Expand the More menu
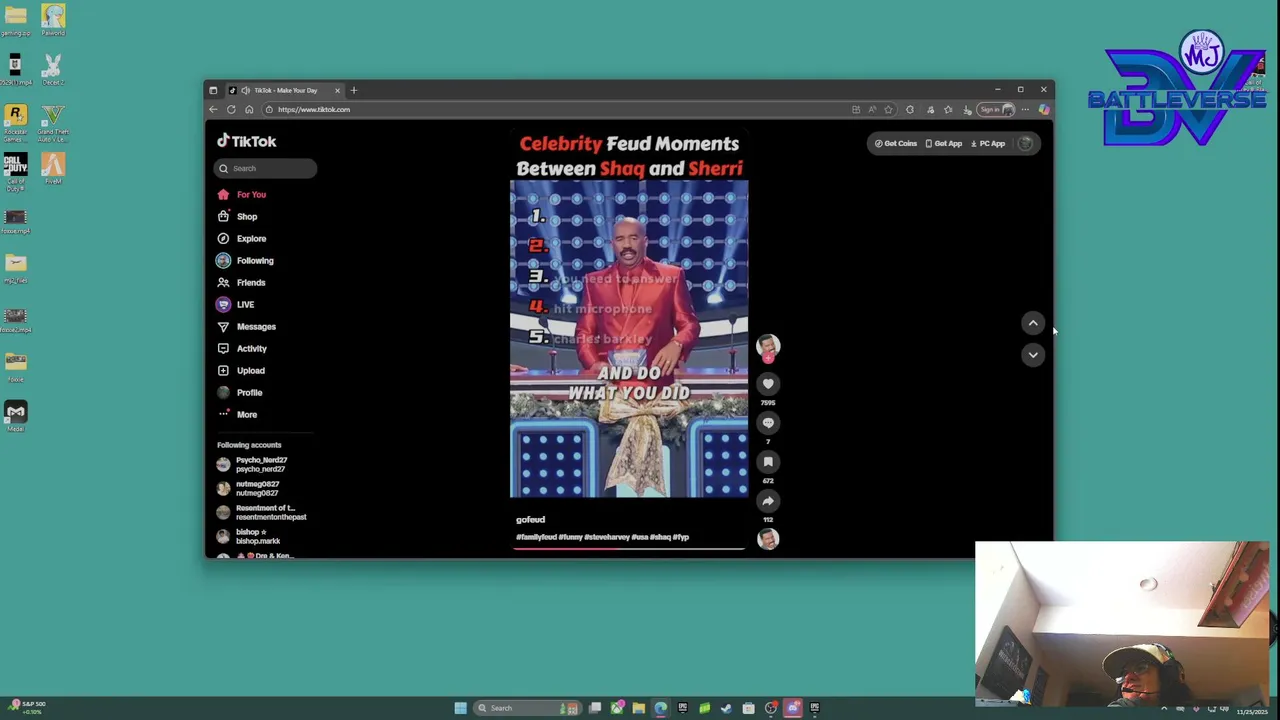The width and height of the screenshot is (1280, 720). tap(238, 415)
